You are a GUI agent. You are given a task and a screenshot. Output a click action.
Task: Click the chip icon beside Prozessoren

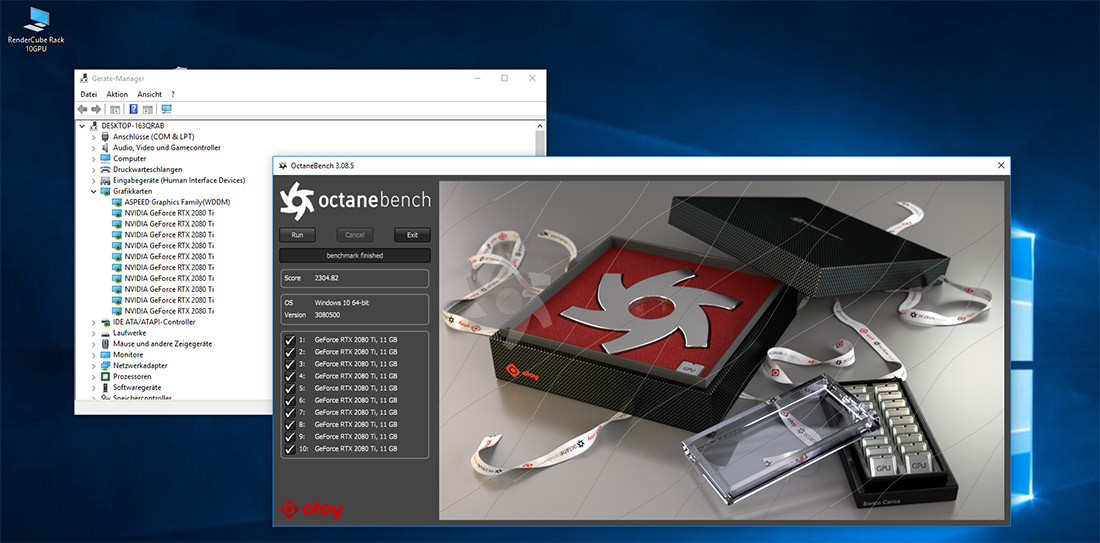tap(105, 377)
